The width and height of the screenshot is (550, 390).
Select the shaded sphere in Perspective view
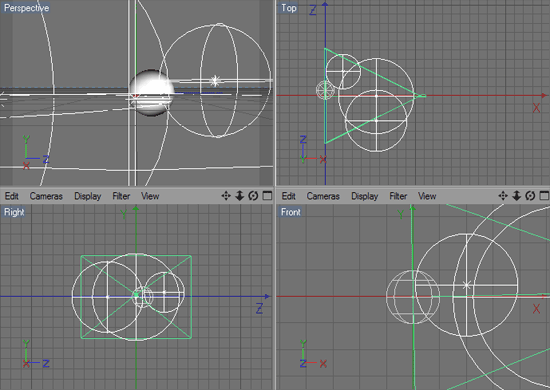[x=151, y=93]
